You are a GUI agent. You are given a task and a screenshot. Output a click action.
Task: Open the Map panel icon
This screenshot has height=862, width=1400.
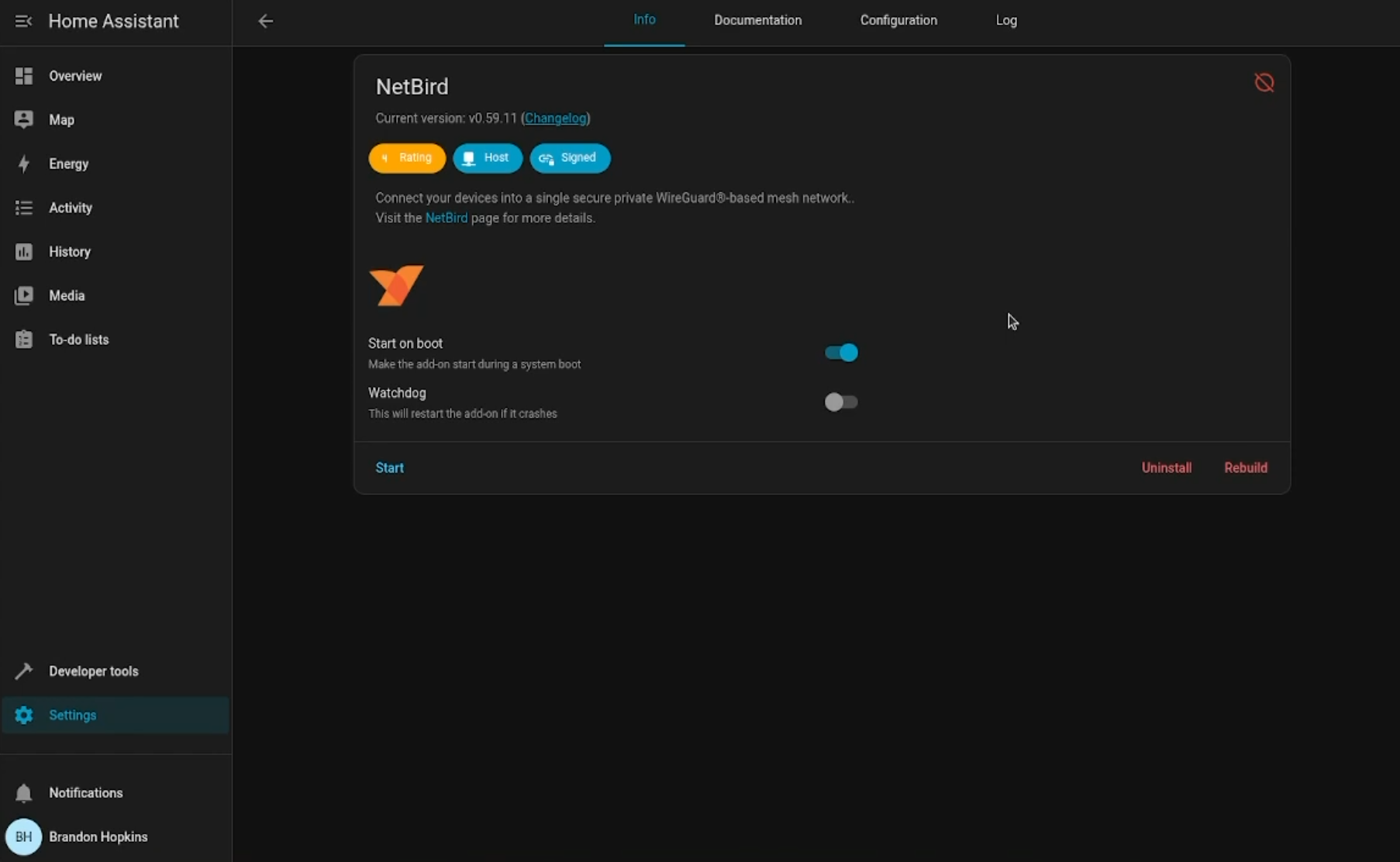[24, 119]
